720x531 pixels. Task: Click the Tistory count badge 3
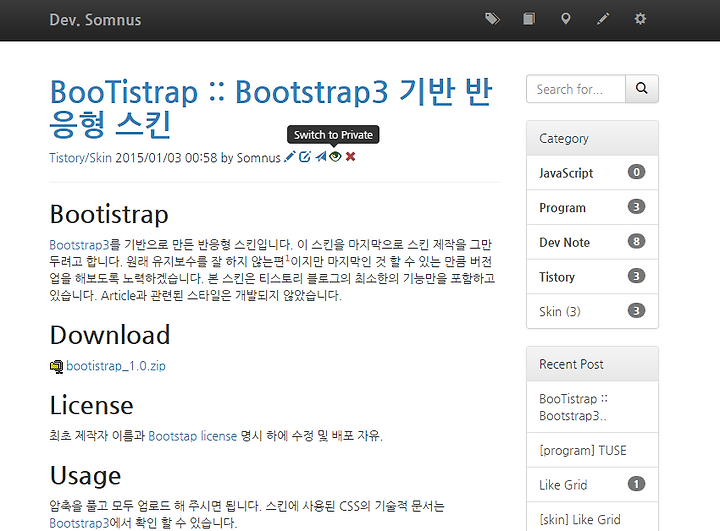(x=636, y=276)
